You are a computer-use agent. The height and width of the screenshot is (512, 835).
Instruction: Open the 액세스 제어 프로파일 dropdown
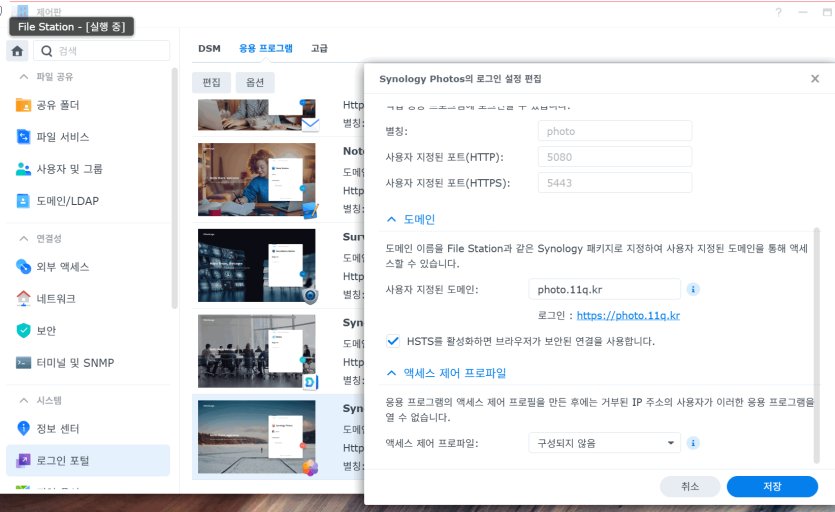coord(604,443)
